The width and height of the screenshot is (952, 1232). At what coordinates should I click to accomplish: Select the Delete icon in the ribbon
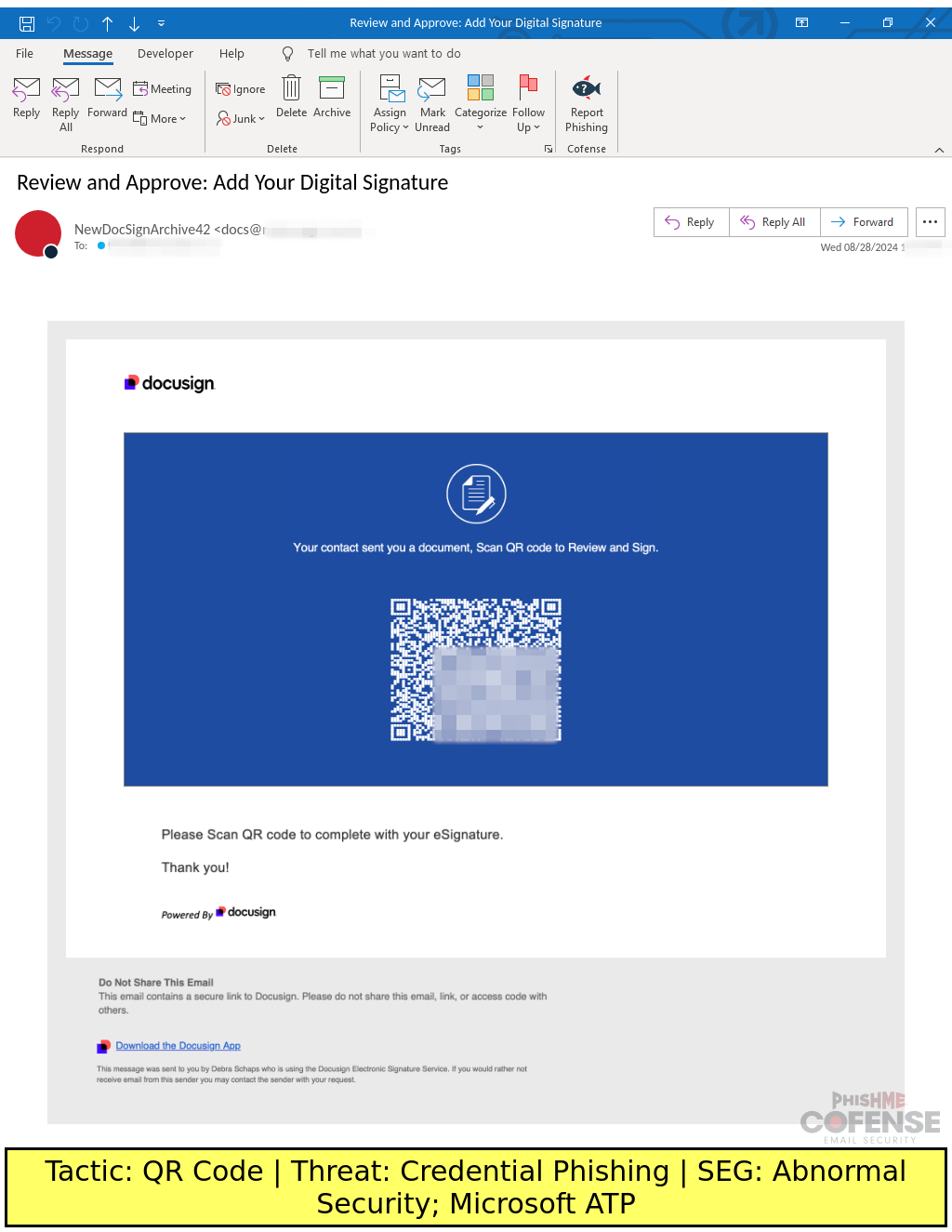point(291,98)
